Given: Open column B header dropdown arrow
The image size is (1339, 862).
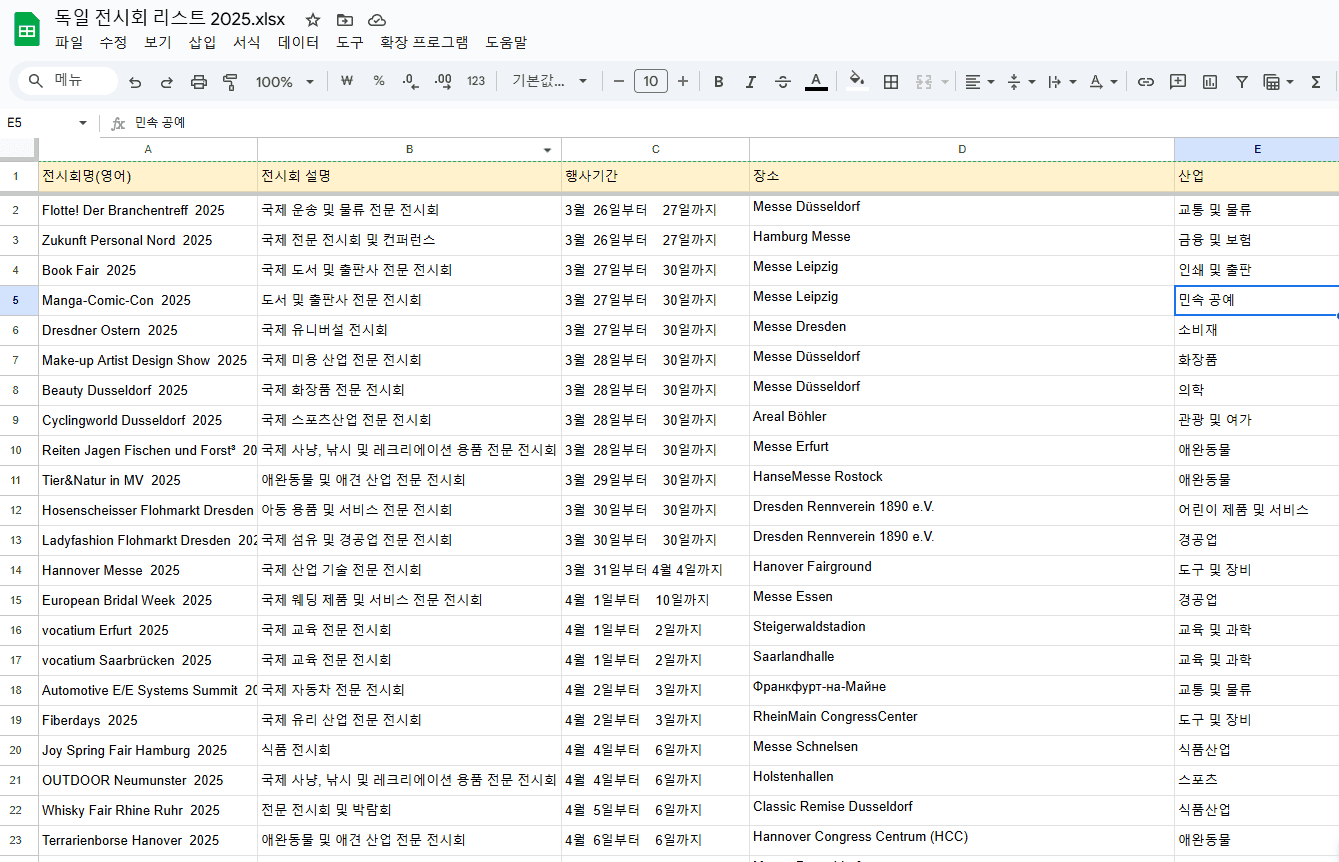Looking at the screenshot, I should point(547,151).
